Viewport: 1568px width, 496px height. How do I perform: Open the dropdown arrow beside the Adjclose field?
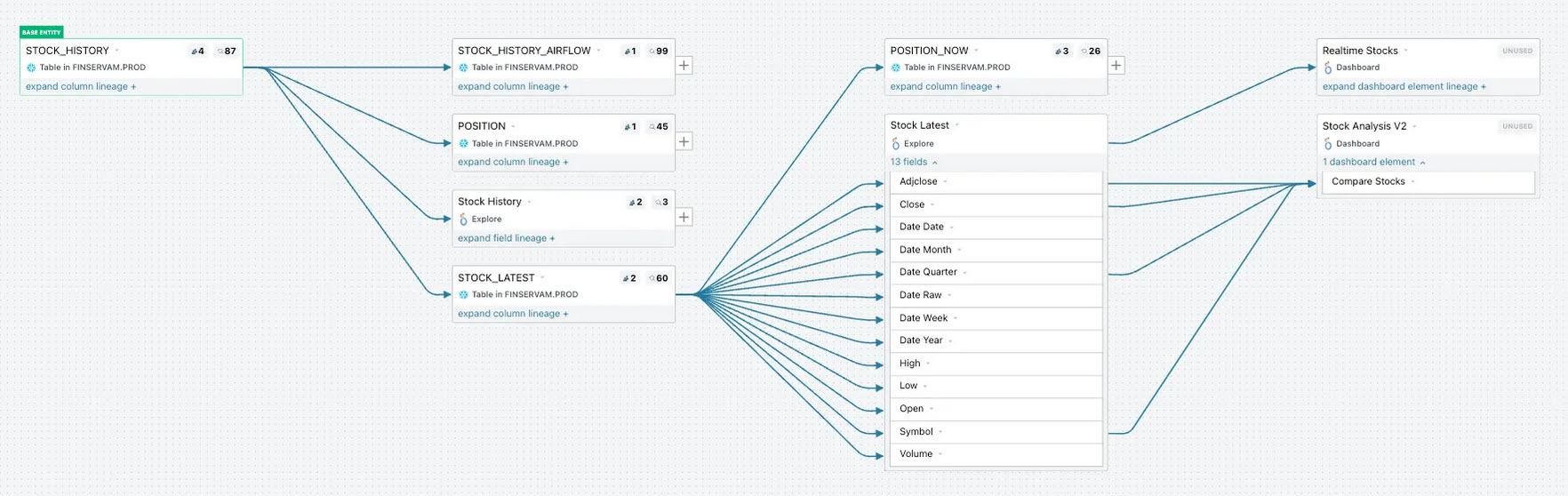[x=945, y=181]
